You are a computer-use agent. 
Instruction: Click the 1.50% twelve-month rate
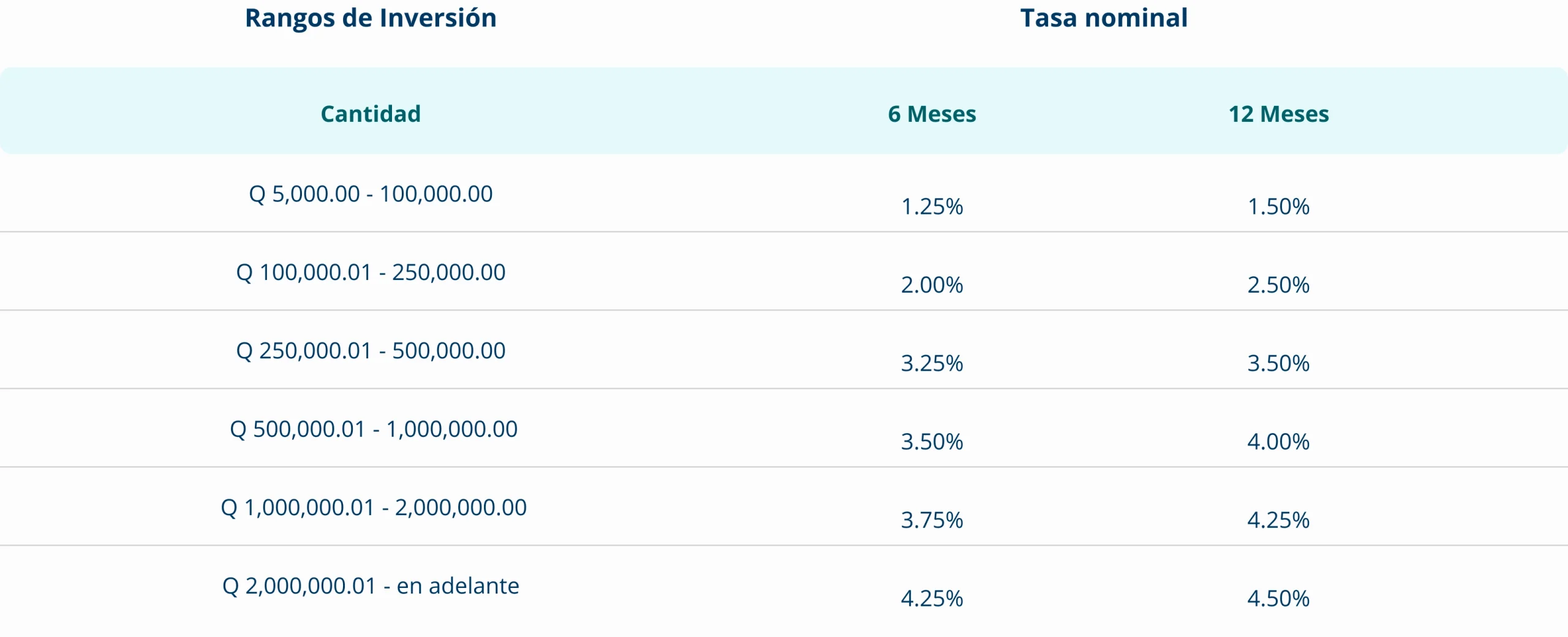(x=1278, y=207)
